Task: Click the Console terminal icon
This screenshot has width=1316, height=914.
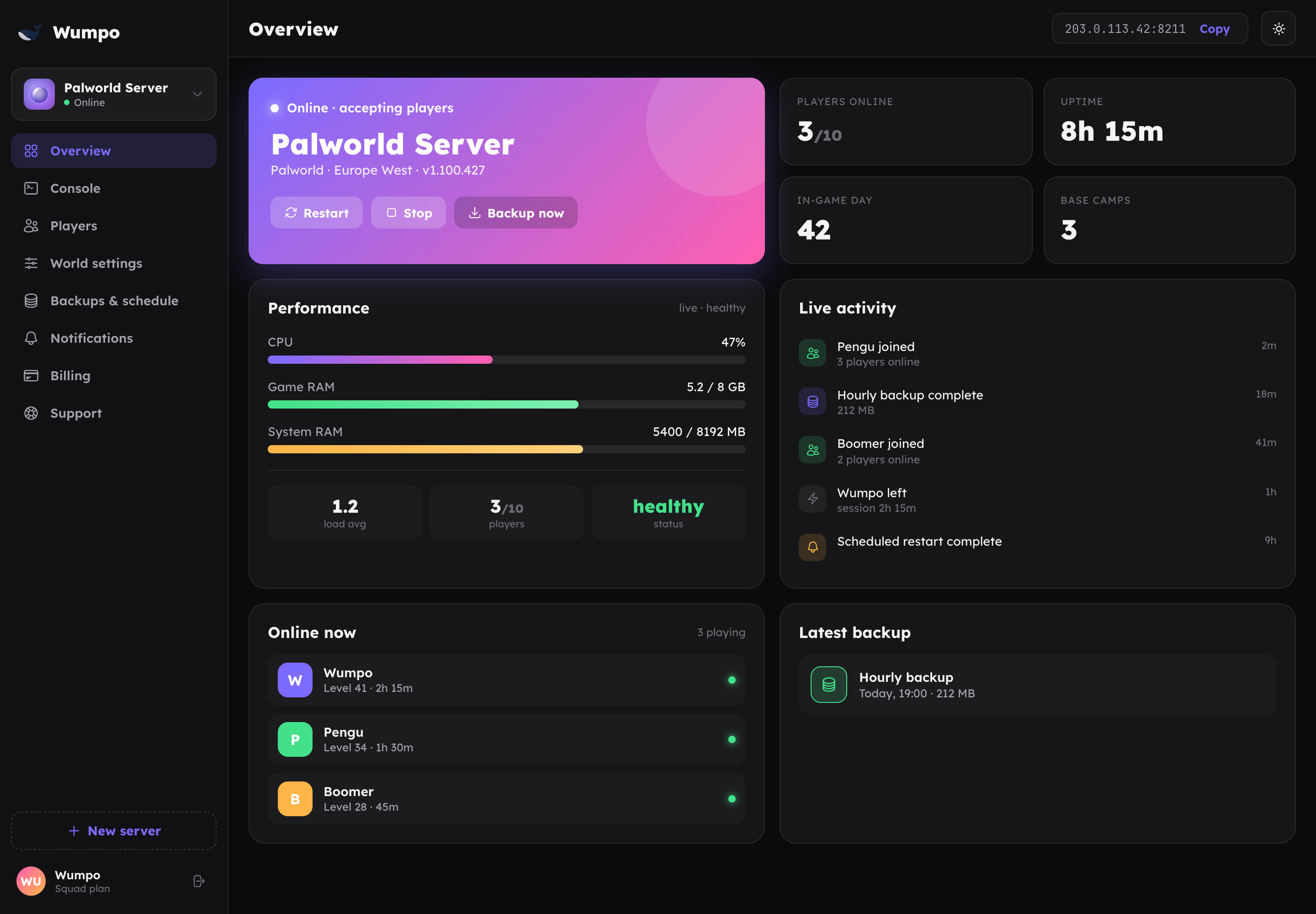Action: click(31, 188)
